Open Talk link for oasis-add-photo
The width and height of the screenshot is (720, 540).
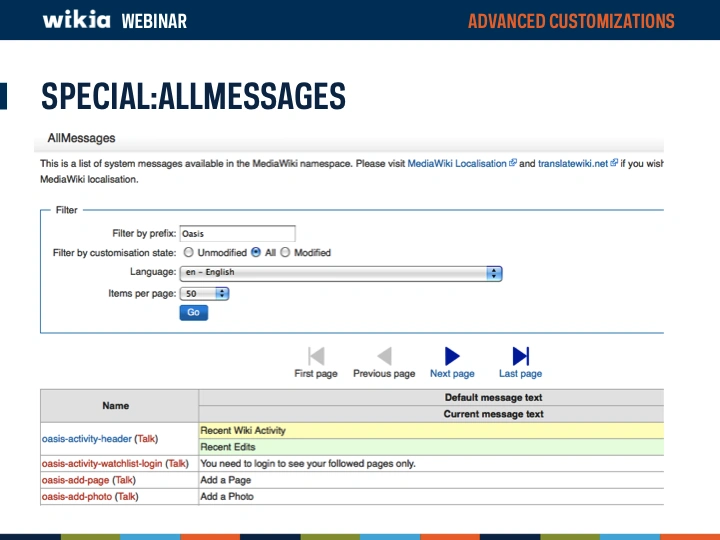click(127, 496)
